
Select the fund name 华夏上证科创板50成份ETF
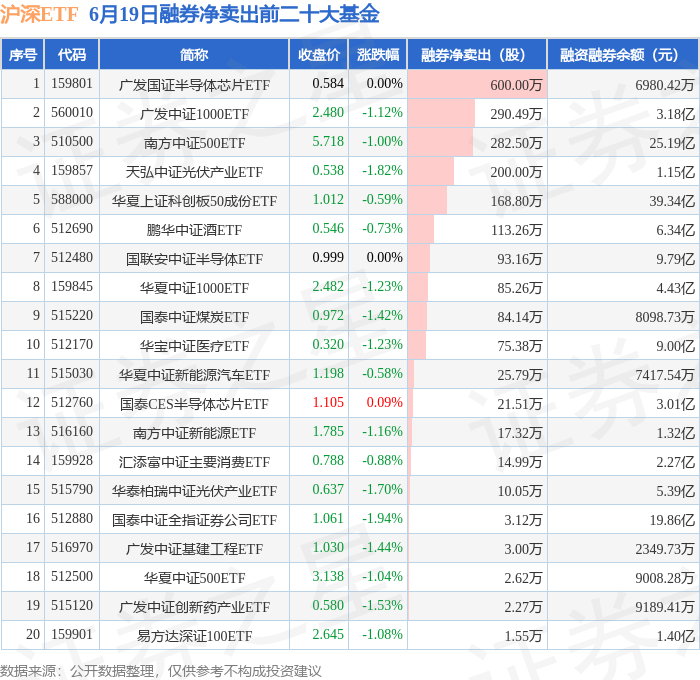coord(194,201)
